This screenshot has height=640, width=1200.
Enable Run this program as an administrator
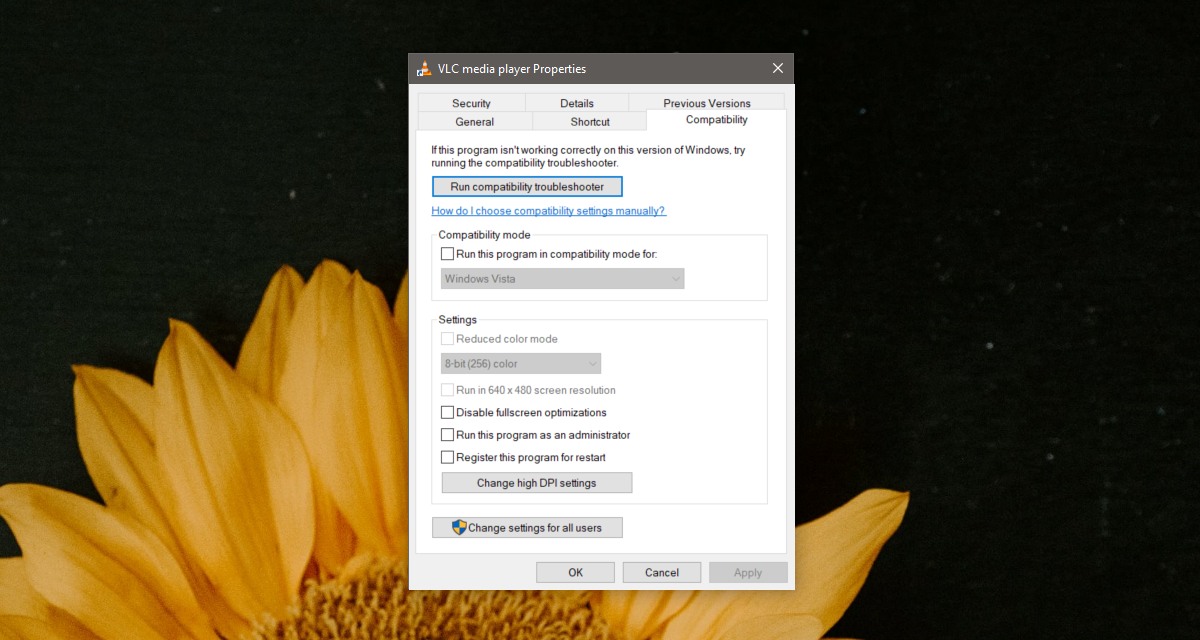(447, 435)
